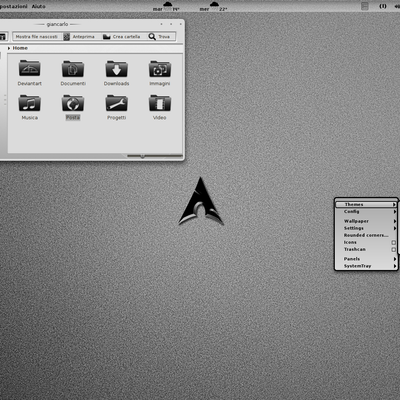
Task: Select the Posta folder icon
Action: click(x=73, y=103)
